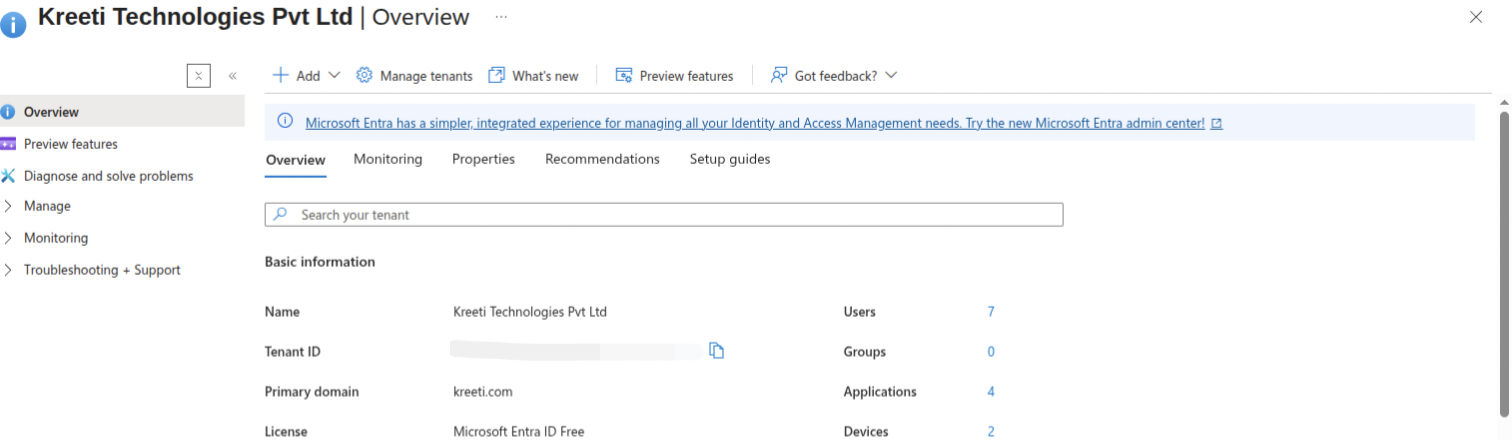This screenshot has height=440, width=1512.
Task: Click the plus icon of Add
Action: pos(281,75)
